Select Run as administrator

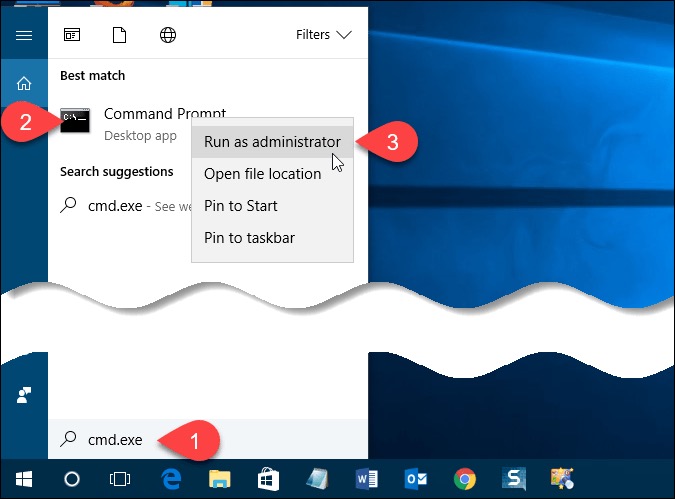click(x=272, y=142)
